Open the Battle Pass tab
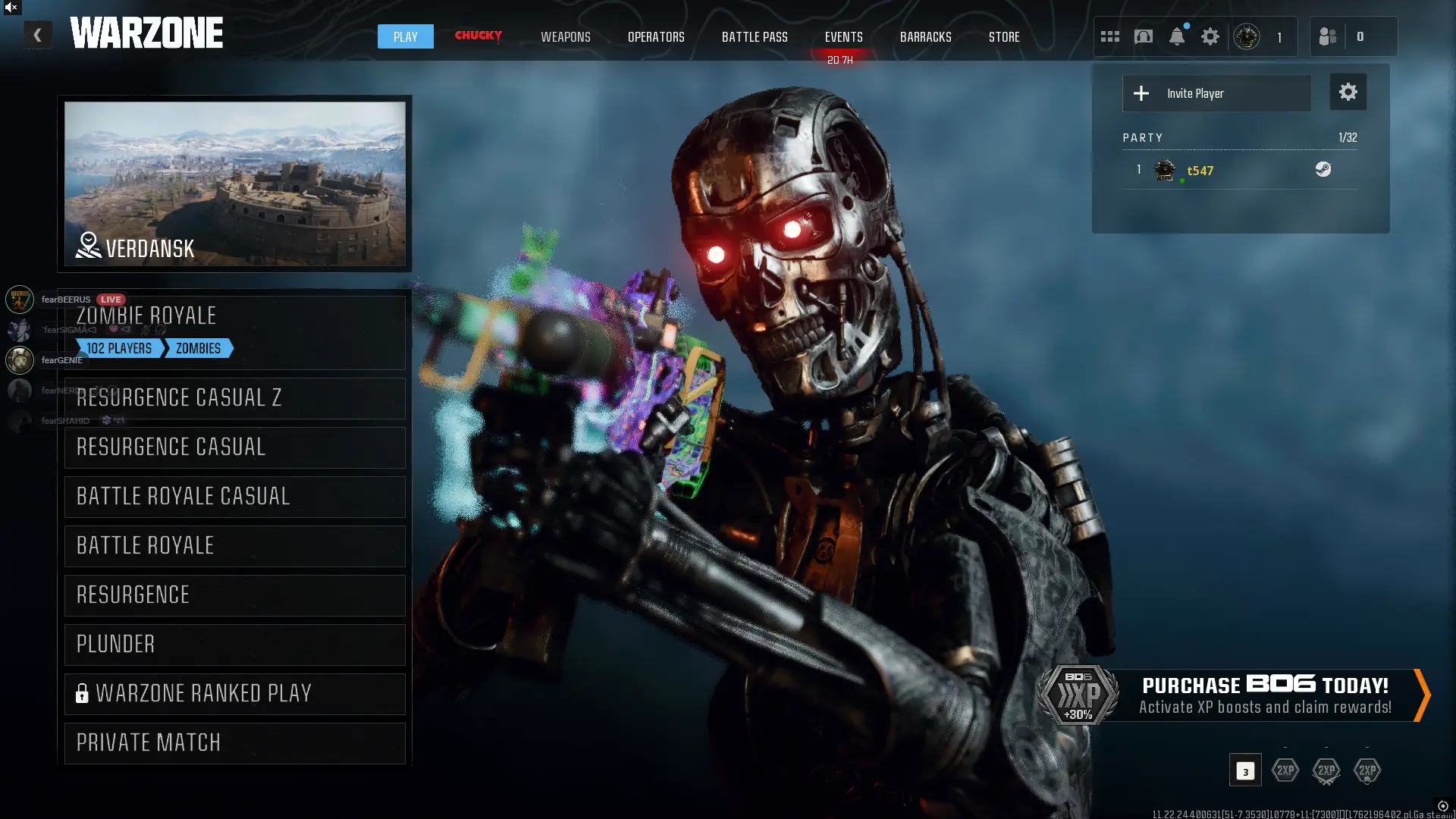The width and height of the screenshot is (1456, 819). pos(754,36)
